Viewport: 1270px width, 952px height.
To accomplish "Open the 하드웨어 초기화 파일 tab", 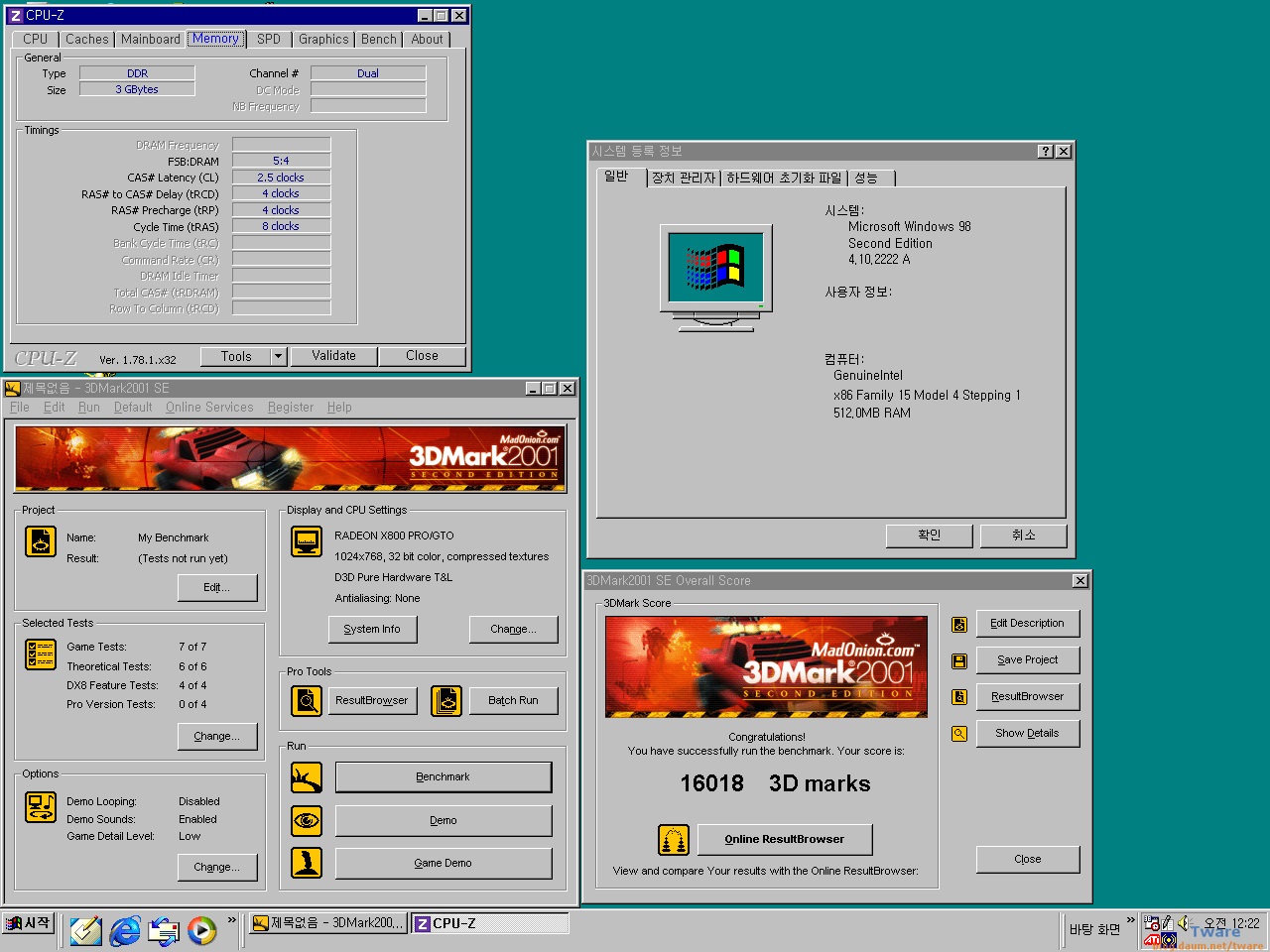I will click(784, 178).
